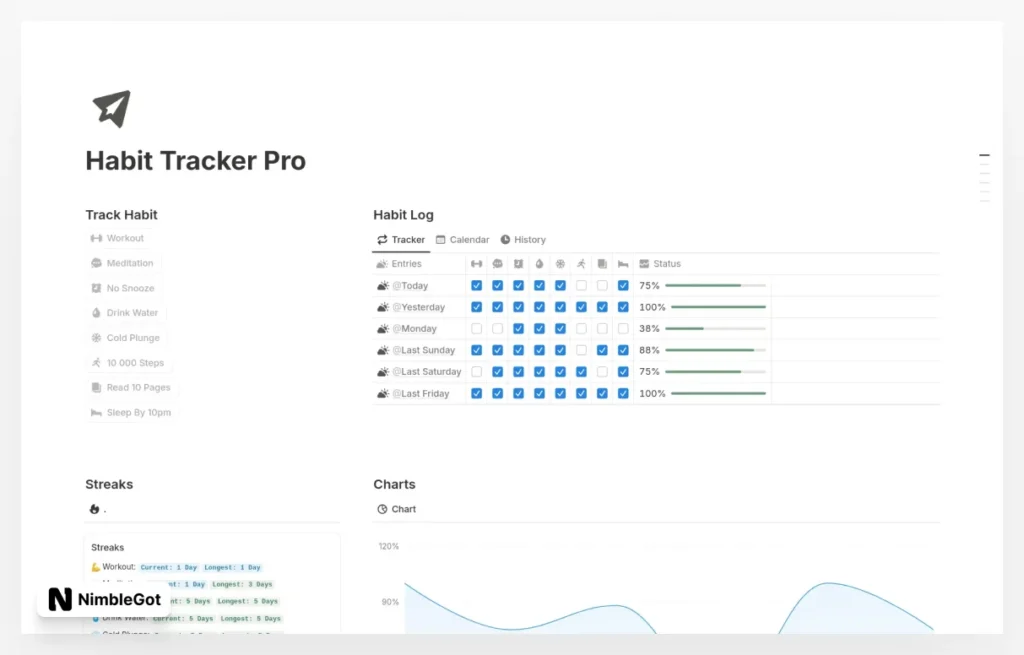The height and width of the screenshot is (655, 1024).
Task: Click the weather icon beside @Today
Action: pos(383,285)
